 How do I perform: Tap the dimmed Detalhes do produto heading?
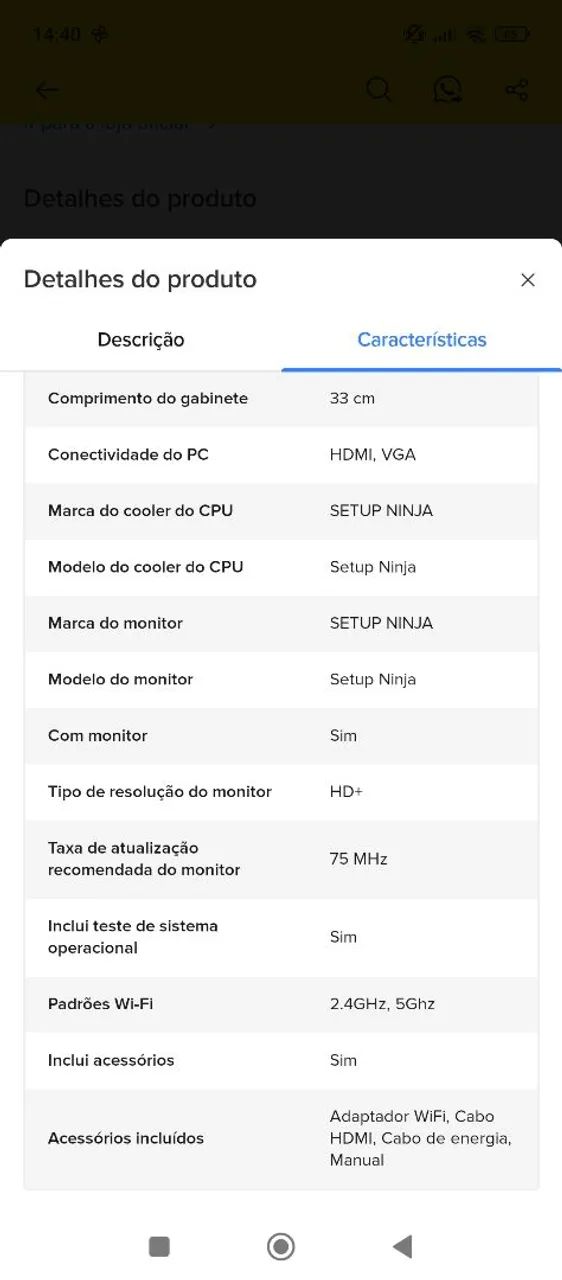140,198
